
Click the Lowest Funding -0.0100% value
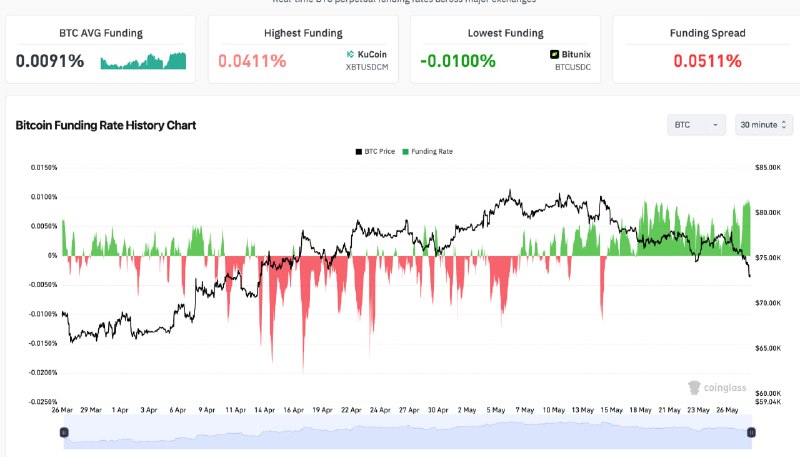click(x=458, y=61)
